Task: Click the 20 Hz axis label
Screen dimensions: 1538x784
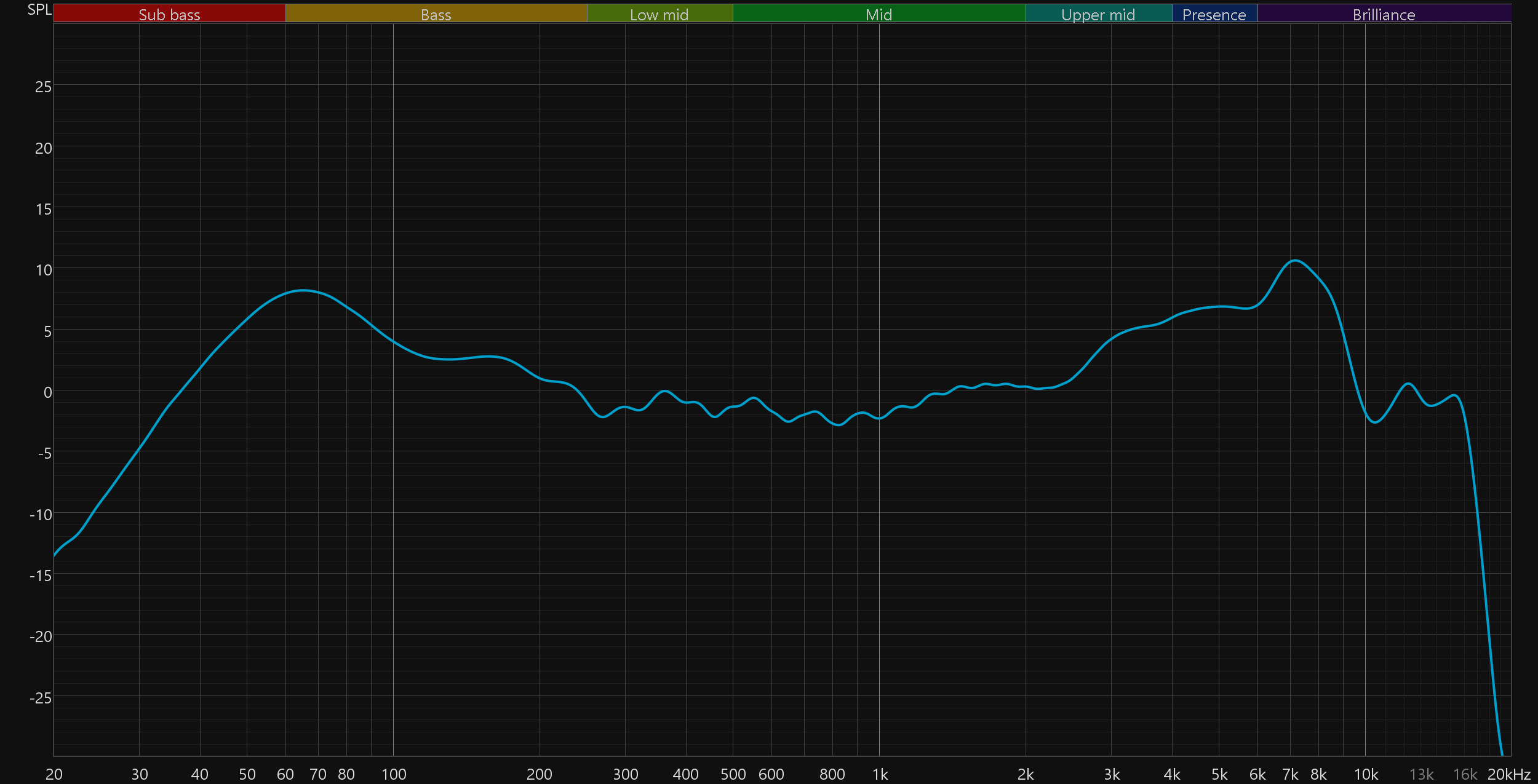Action: 54,774
